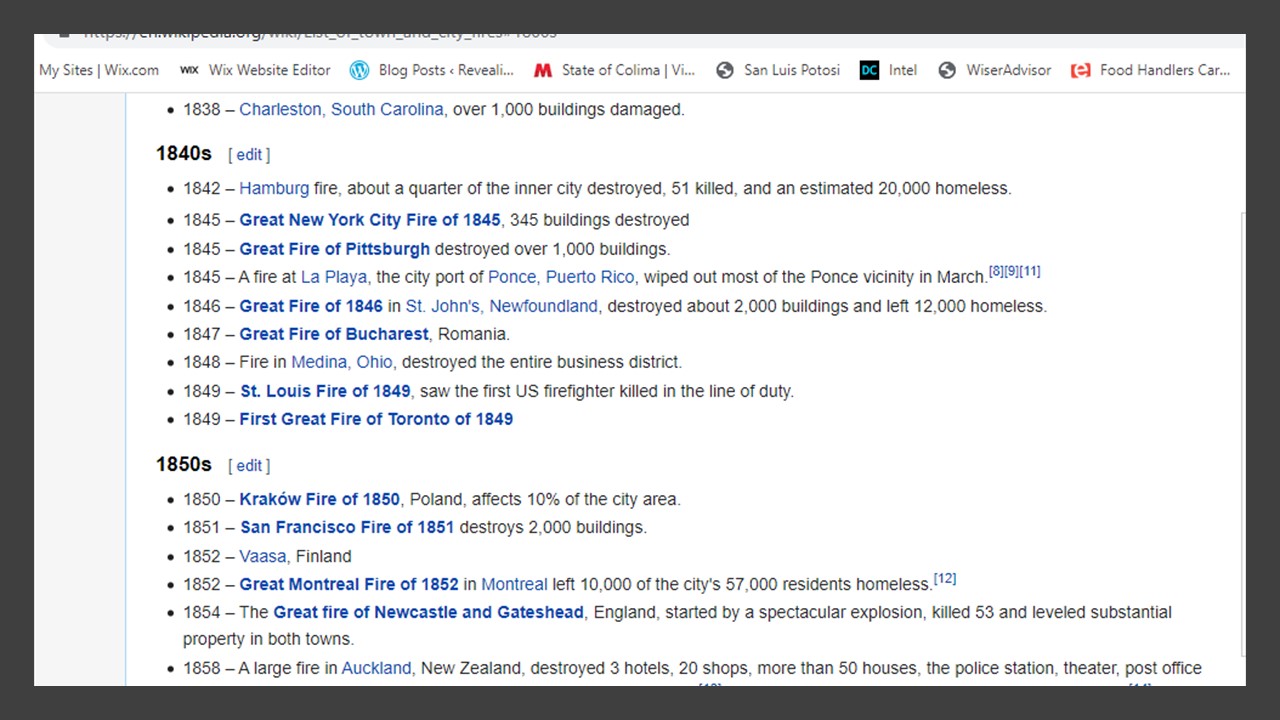Click the WordPress Blog Posts bookmark icon
Screen dimensions: 1280x720
359,70
